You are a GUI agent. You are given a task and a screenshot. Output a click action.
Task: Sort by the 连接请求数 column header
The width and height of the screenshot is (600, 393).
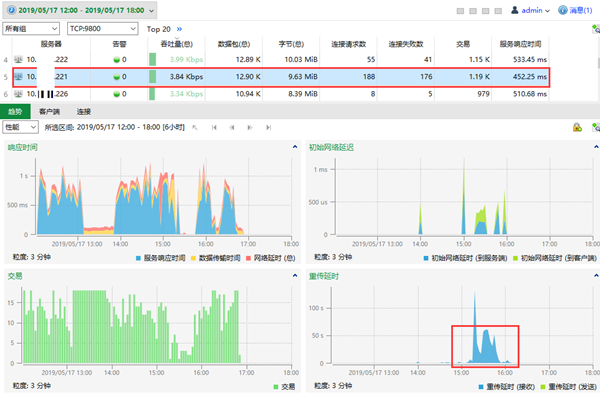click(349, 44)
